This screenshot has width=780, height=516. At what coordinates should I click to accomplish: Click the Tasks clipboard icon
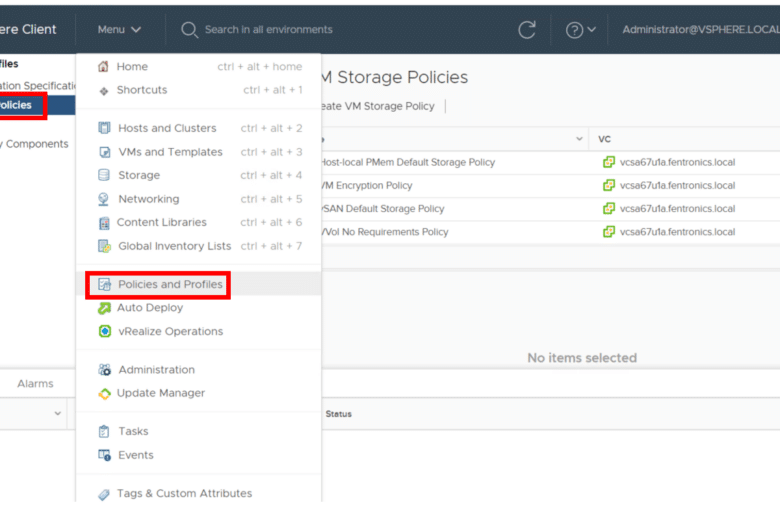tap(104, 431)
